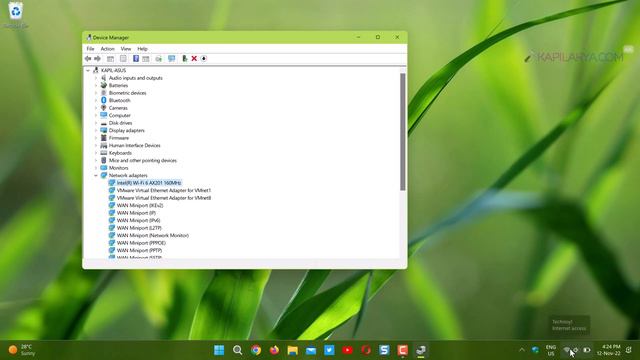The width and height of the screenshot is (640, 360).
Task: Click the volume icon in system tray
Action: 576,350
